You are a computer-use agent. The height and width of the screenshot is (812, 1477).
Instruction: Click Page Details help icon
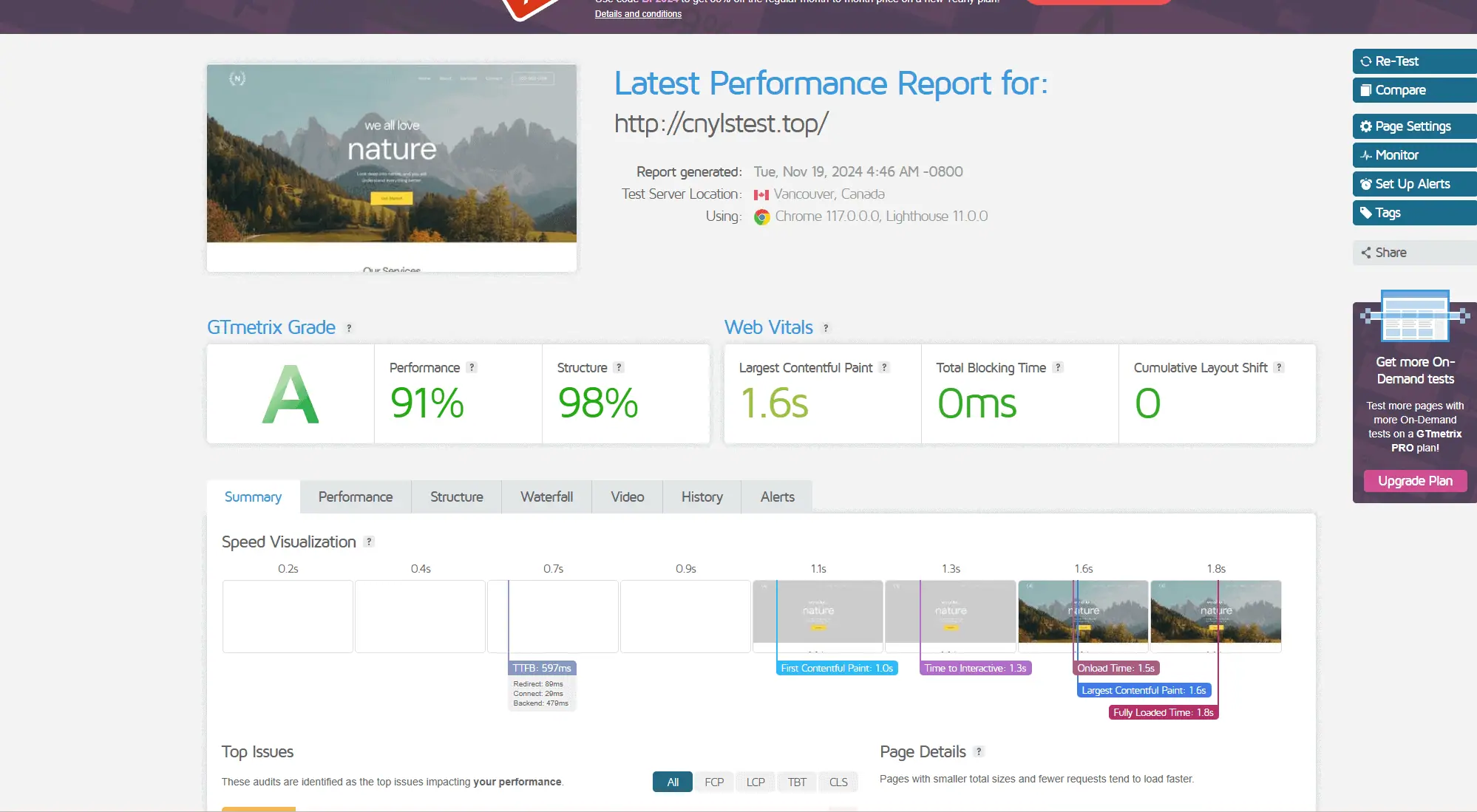[x=979, y=751]
